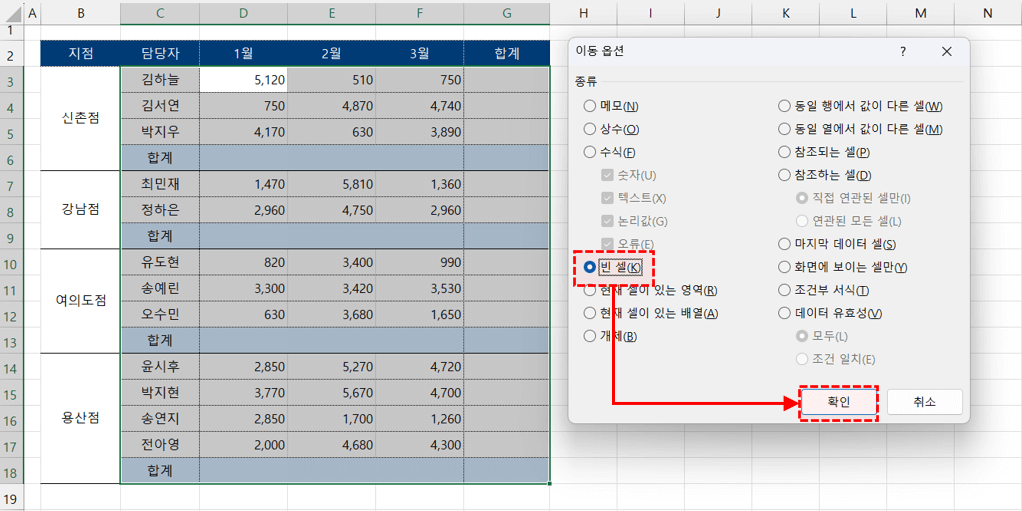1022x511 pixels.
Task: Click cell containing 4,300
Action: pyautogui.click(x=420, y=445)
